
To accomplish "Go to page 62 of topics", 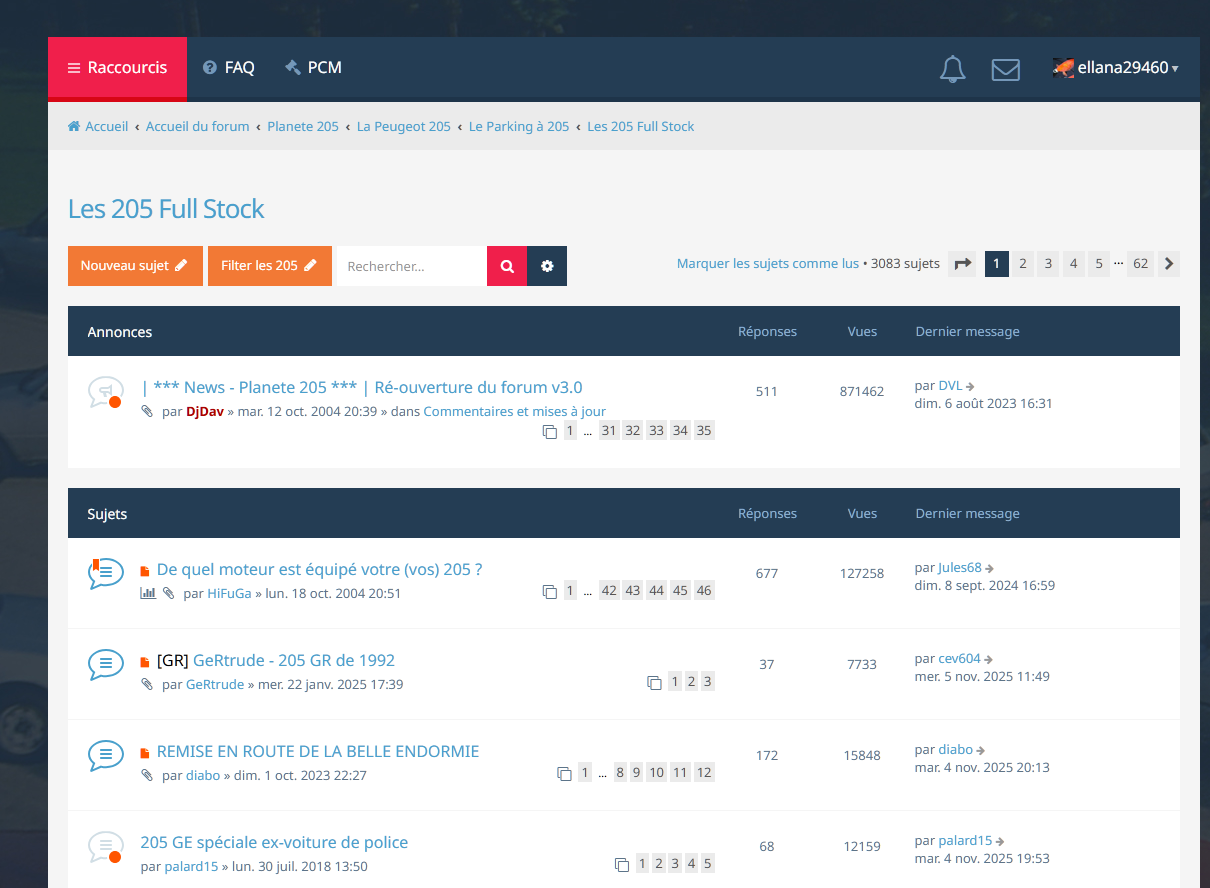I will pyautogui.click(x=1140, y=264).
